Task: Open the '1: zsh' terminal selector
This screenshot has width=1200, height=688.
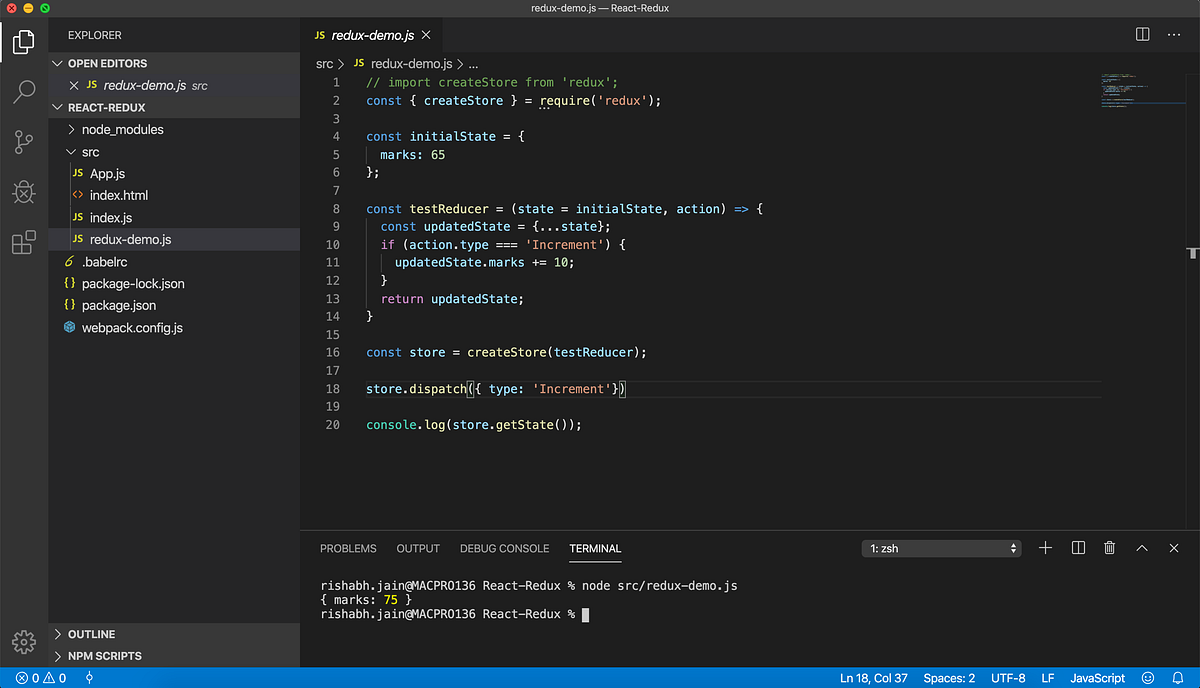Action: coord(940,547)
